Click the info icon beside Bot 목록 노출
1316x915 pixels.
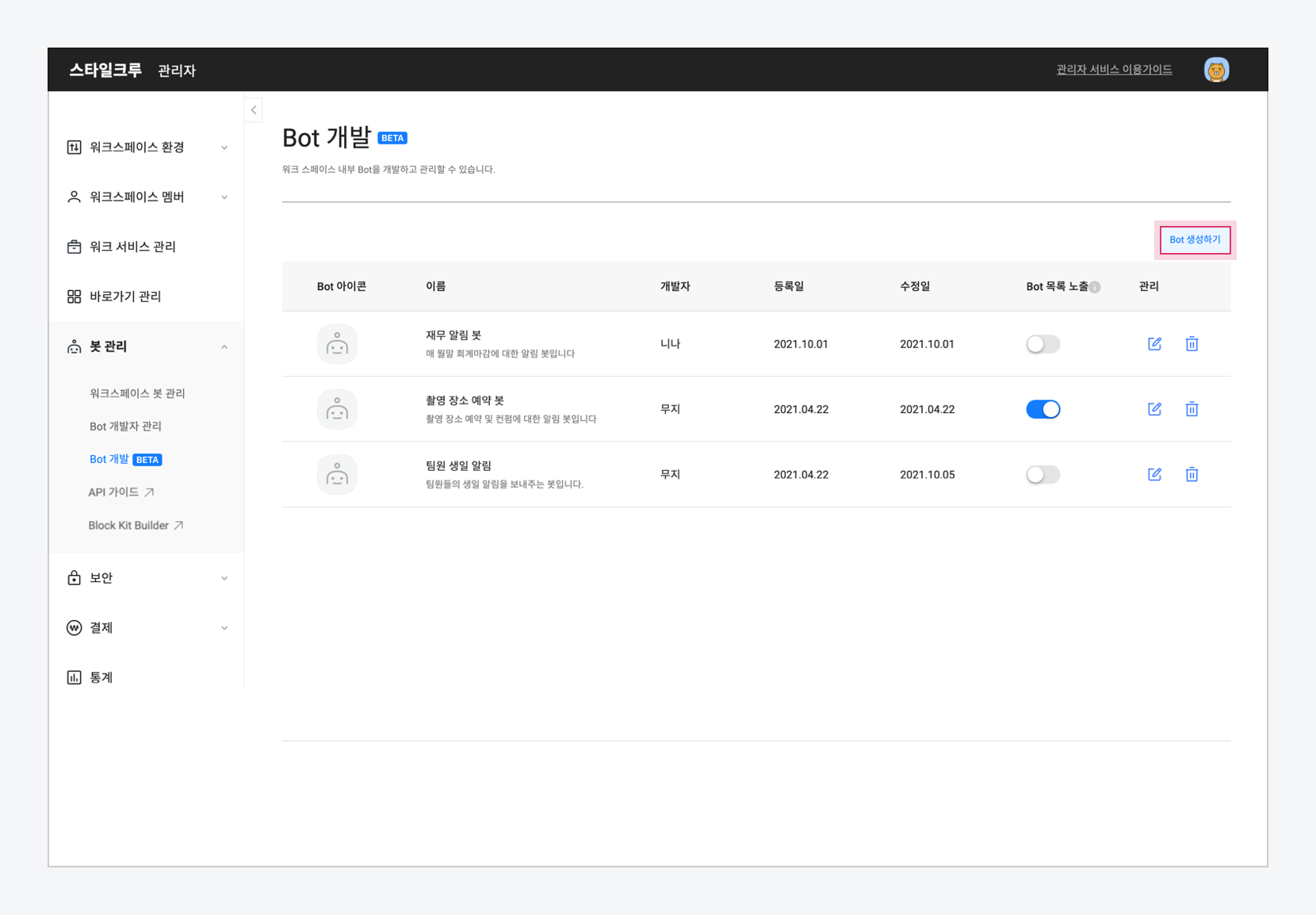(1095, 287)
